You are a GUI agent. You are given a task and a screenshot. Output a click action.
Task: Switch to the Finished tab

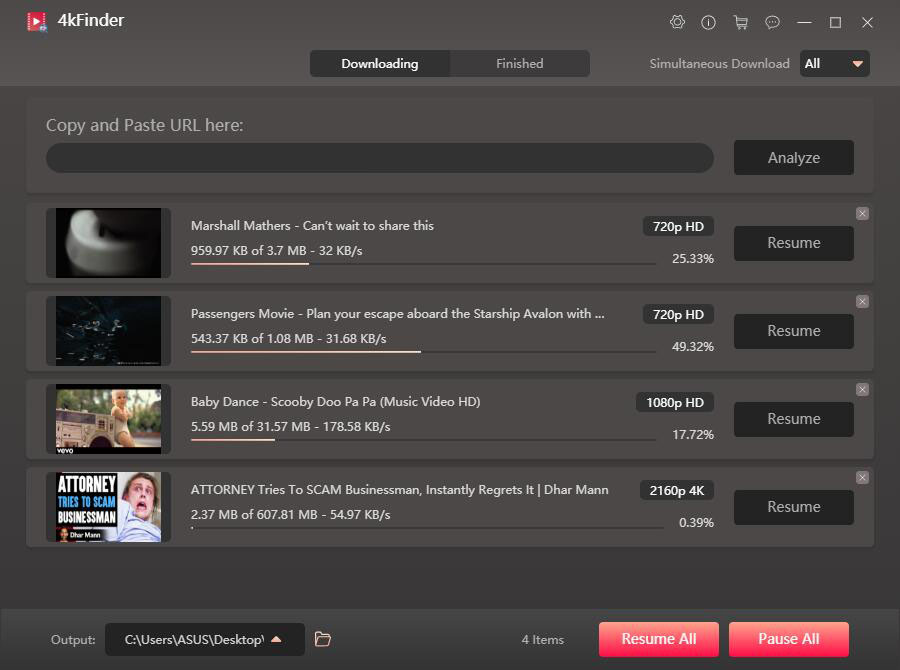(519, 63)
